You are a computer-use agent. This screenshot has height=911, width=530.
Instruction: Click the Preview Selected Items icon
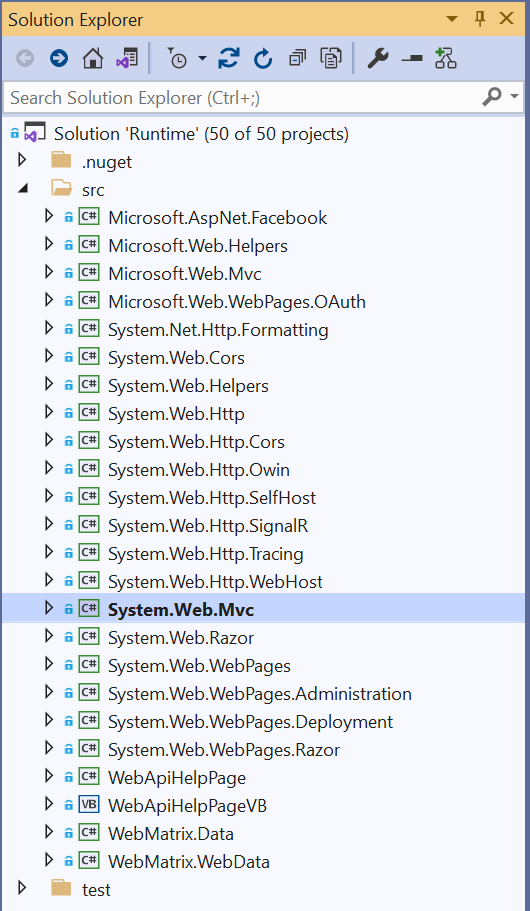click(412, 59)
